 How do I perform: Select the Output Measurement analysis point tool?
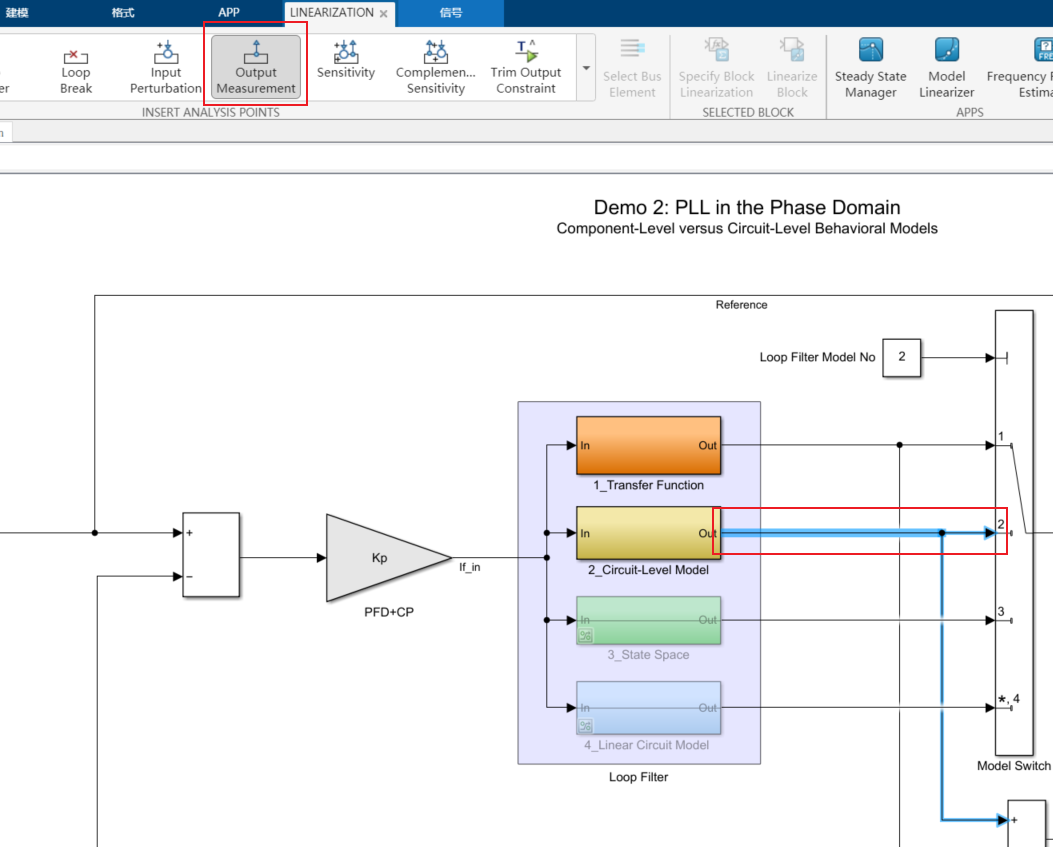pos(255,66)
